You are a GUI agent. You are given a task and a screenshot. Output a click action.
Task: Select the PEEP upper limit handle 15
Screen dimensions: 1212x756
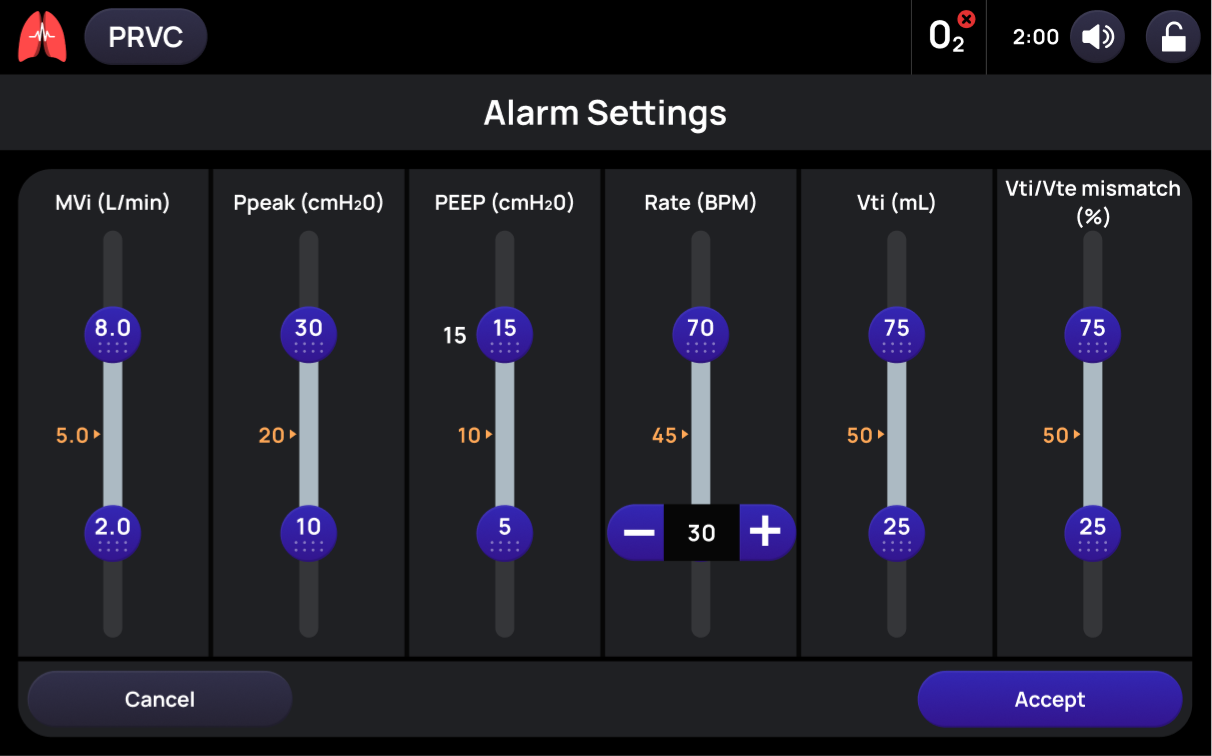(505, 334)
